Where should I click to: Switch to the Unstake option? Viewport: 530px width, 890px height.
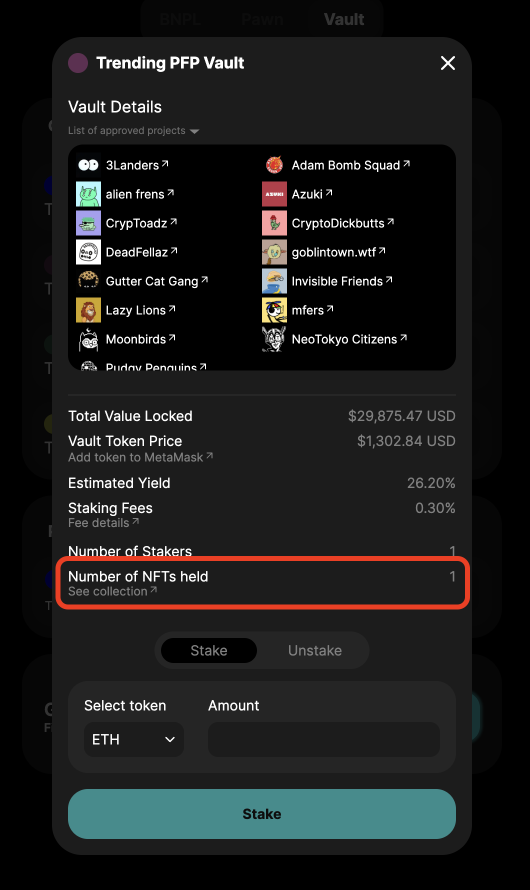315,650
